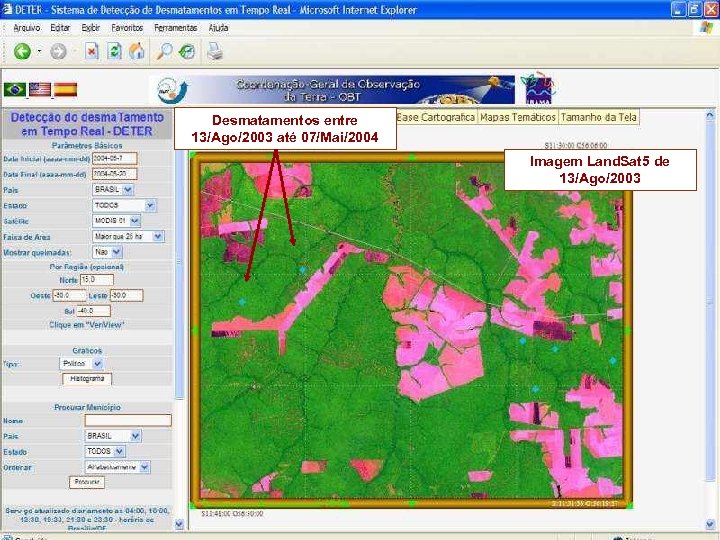Expand the Estado dropdown under Procurar Município

tap(119, 451)
